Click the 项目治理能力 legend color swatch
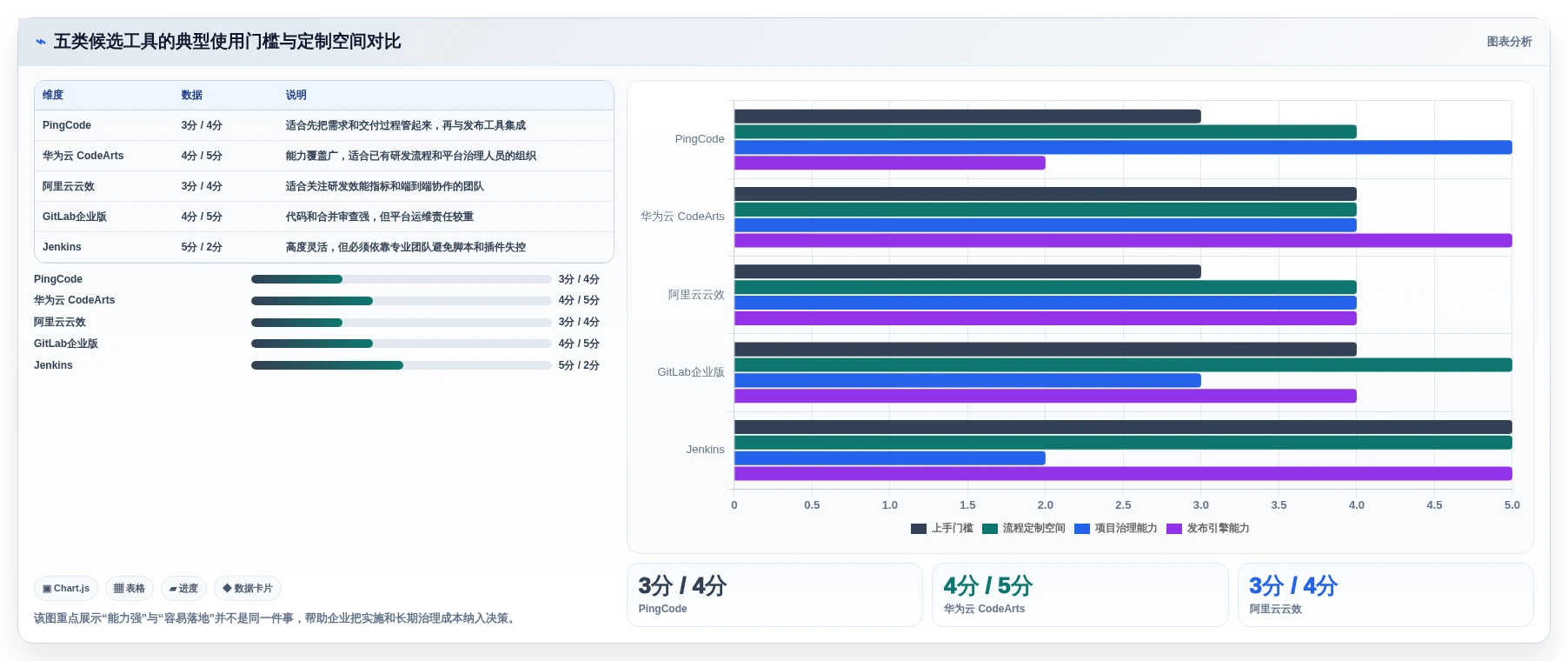 [1082, 529]
